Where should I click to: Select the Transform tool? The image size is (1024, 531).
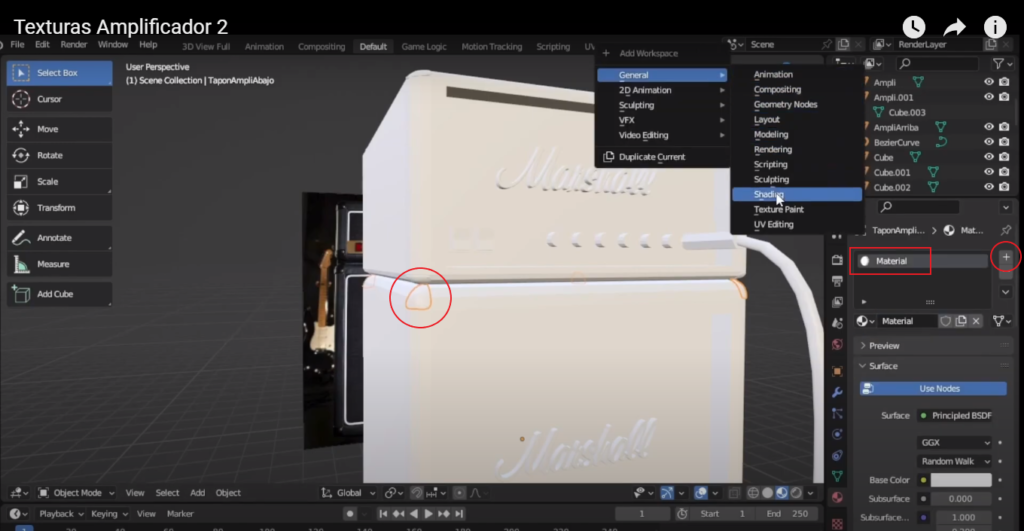[59, 208]
